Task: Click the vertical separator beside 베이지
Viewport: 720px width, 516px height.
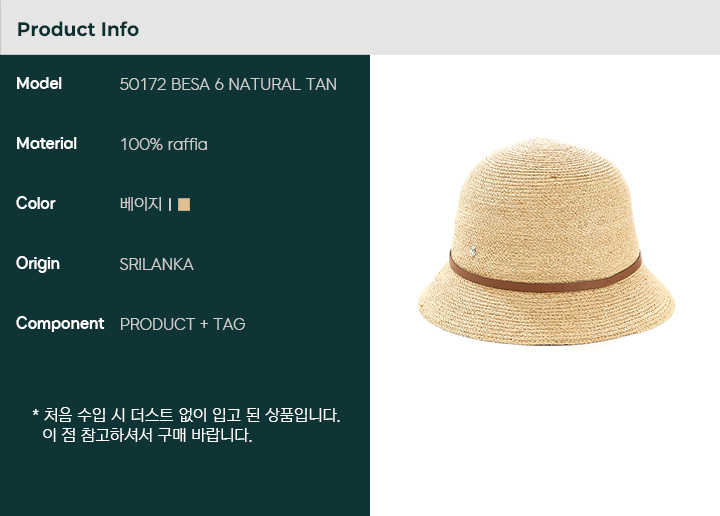Action: [x=170, y=204]
